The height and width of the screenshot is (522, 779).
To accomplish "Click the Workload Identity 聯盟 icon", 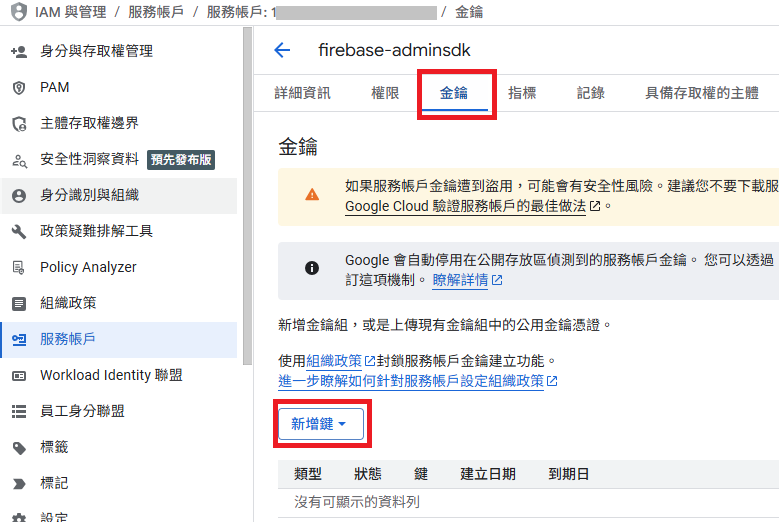I will click(x=18, y=375).
